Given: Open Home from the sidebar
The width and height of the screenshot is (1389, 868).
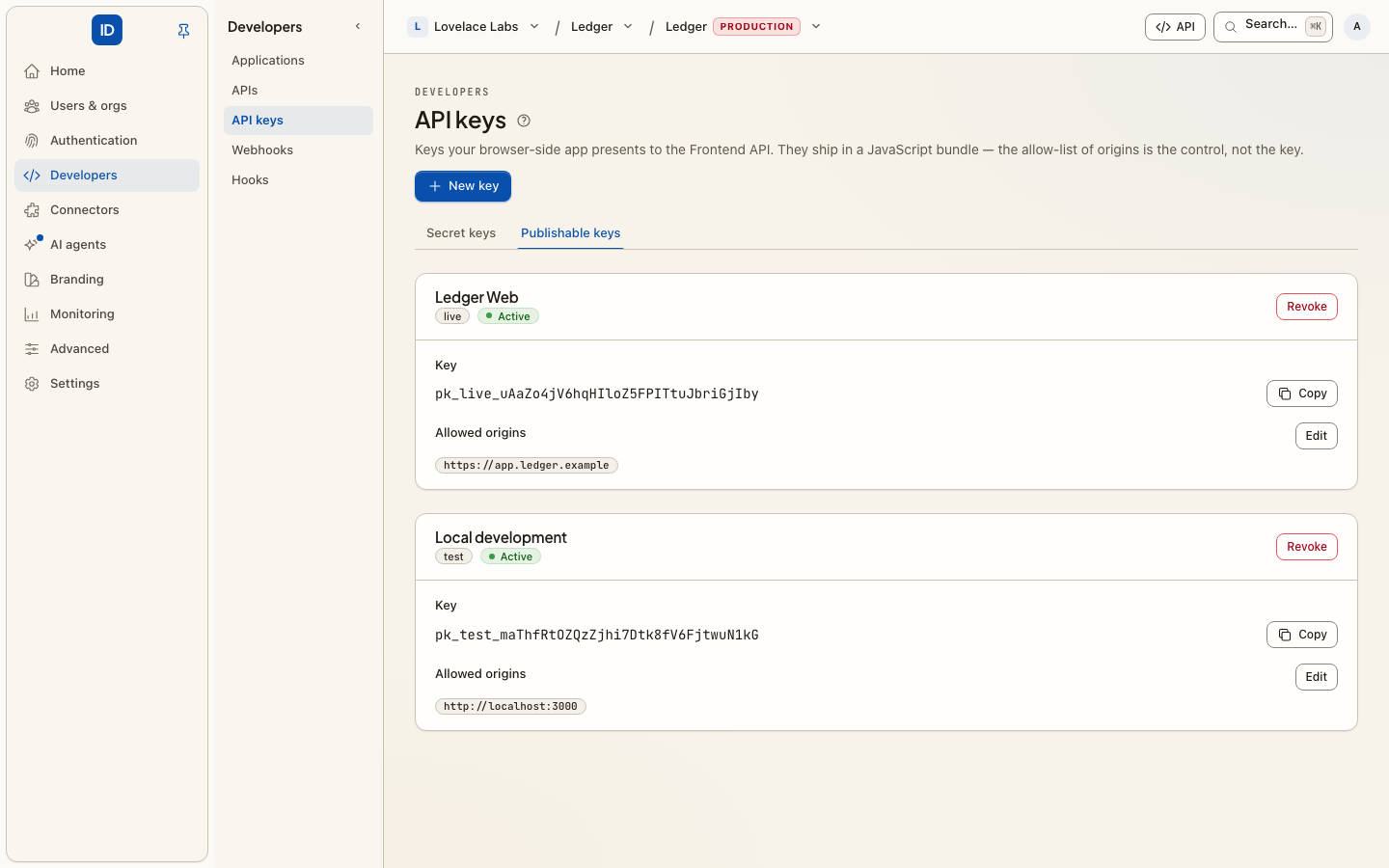Looking at the screenshot, I should pyautogui.click(x=107, y=71).
